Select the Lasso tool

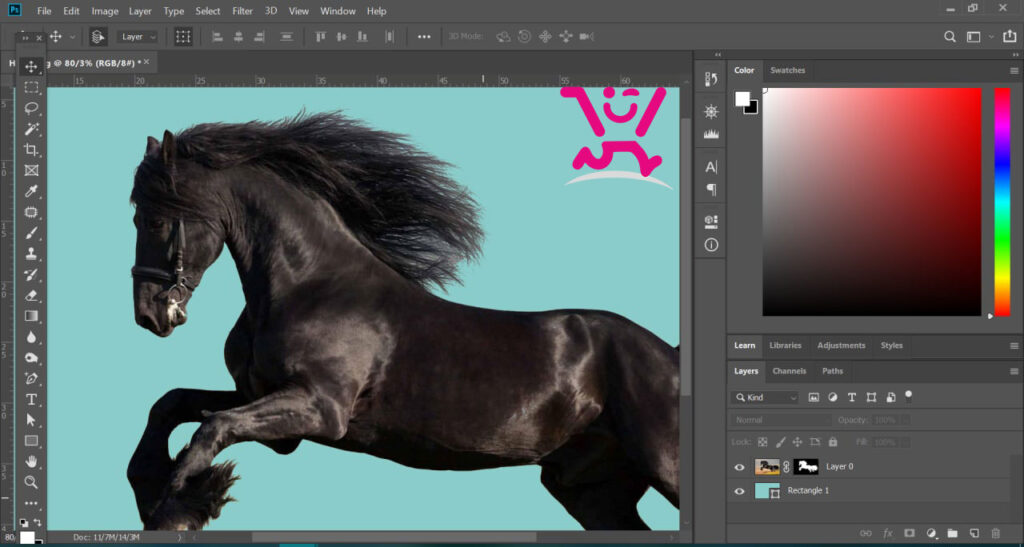pyautogui.click(x=31, y=108)
